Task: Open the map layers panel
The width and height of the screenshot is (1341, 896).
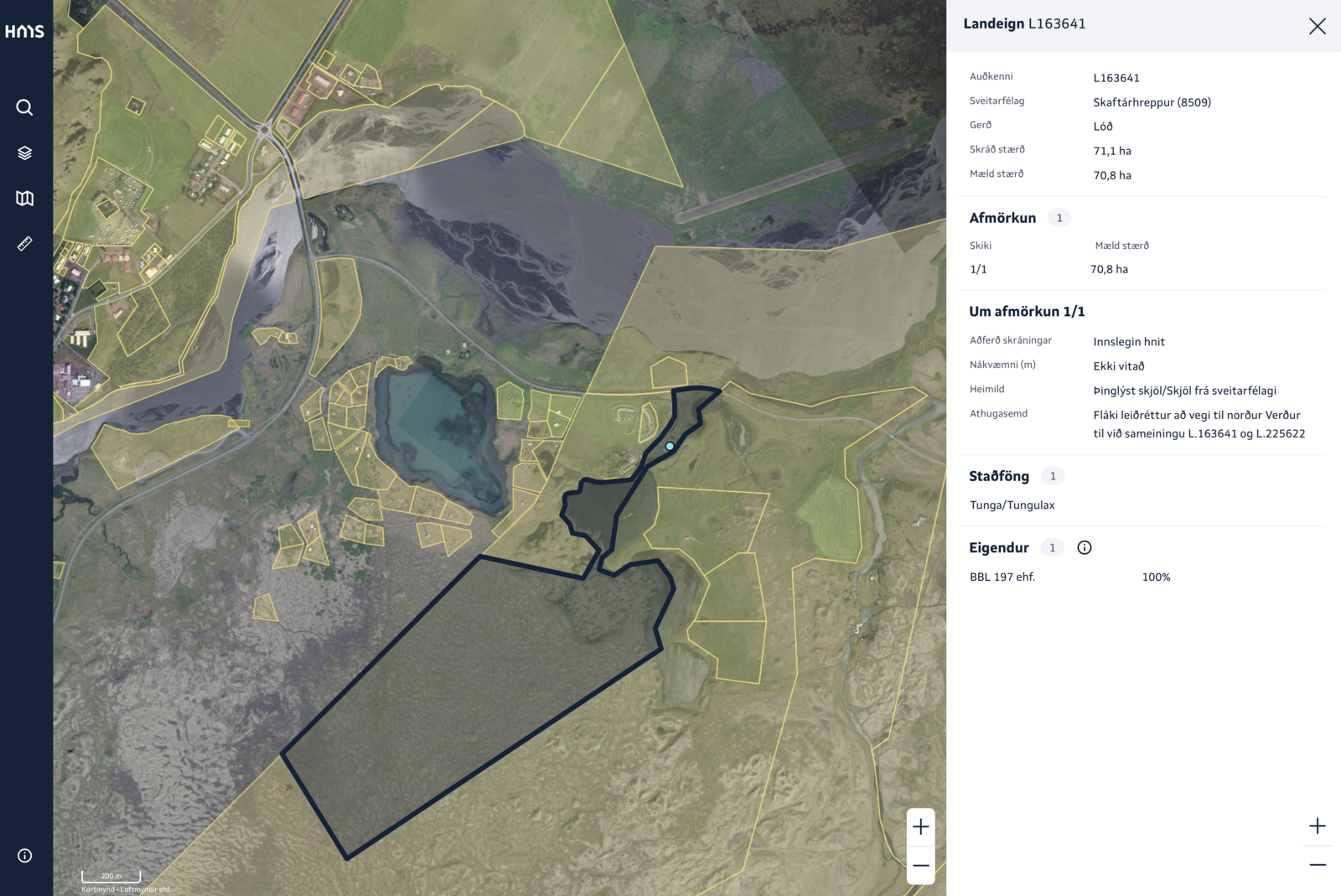Action: tap(24, 153)
